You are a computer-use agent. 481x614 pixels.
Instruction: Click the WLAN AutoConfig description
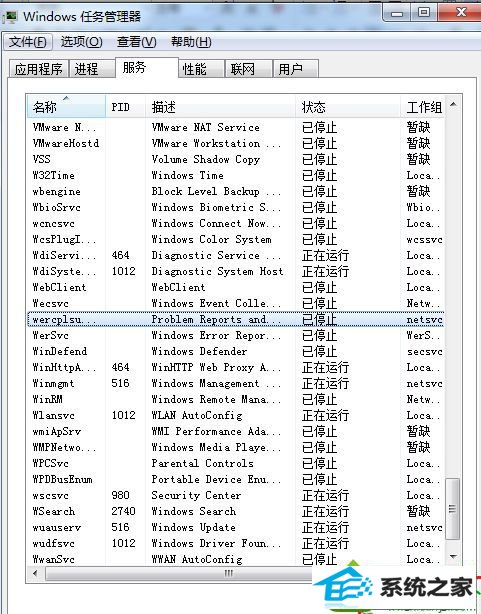pos(197,415)
